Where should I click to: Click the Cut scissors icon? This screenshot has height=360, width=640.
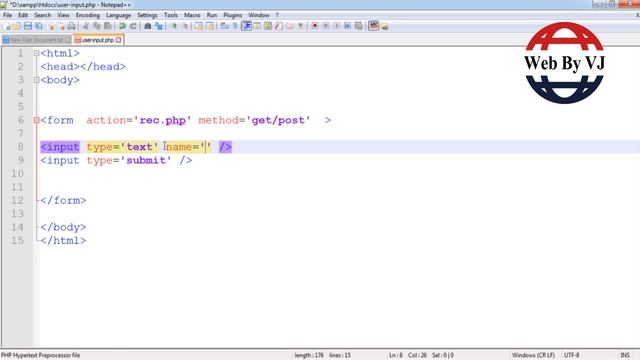pyautogui.click(x=86, y=26)
